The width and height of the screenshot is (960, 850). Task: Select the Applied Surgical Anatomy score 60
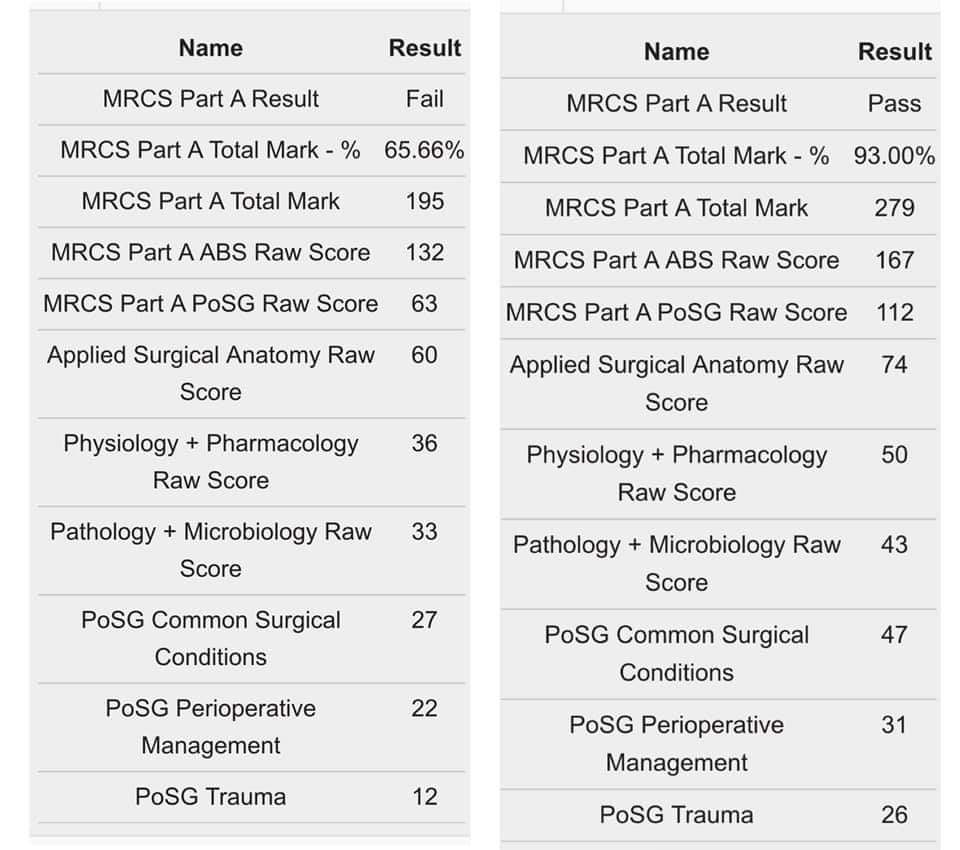pyautogui.click(x=424, y=355)
